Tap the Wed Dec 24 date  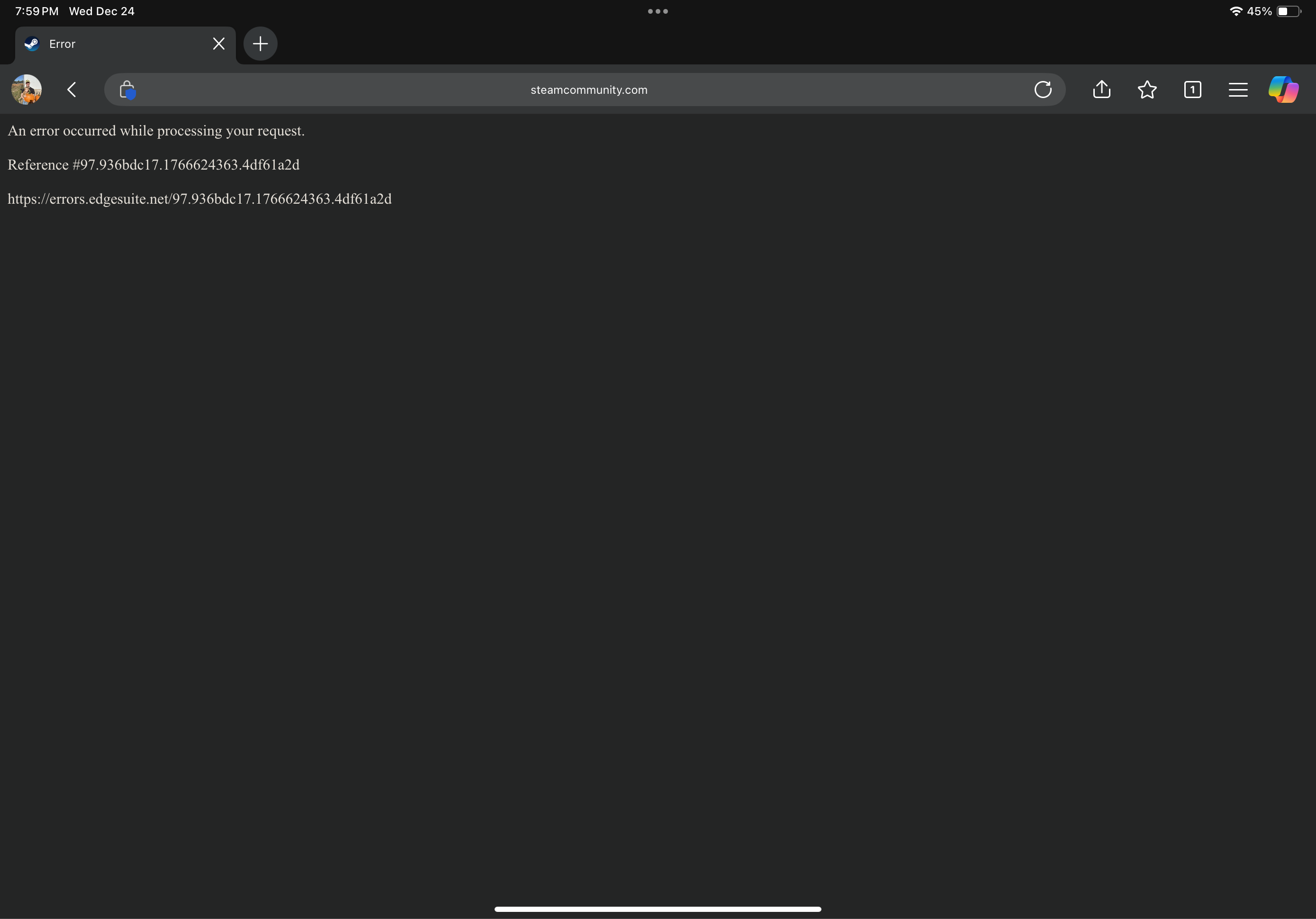(x=102, y=11)
